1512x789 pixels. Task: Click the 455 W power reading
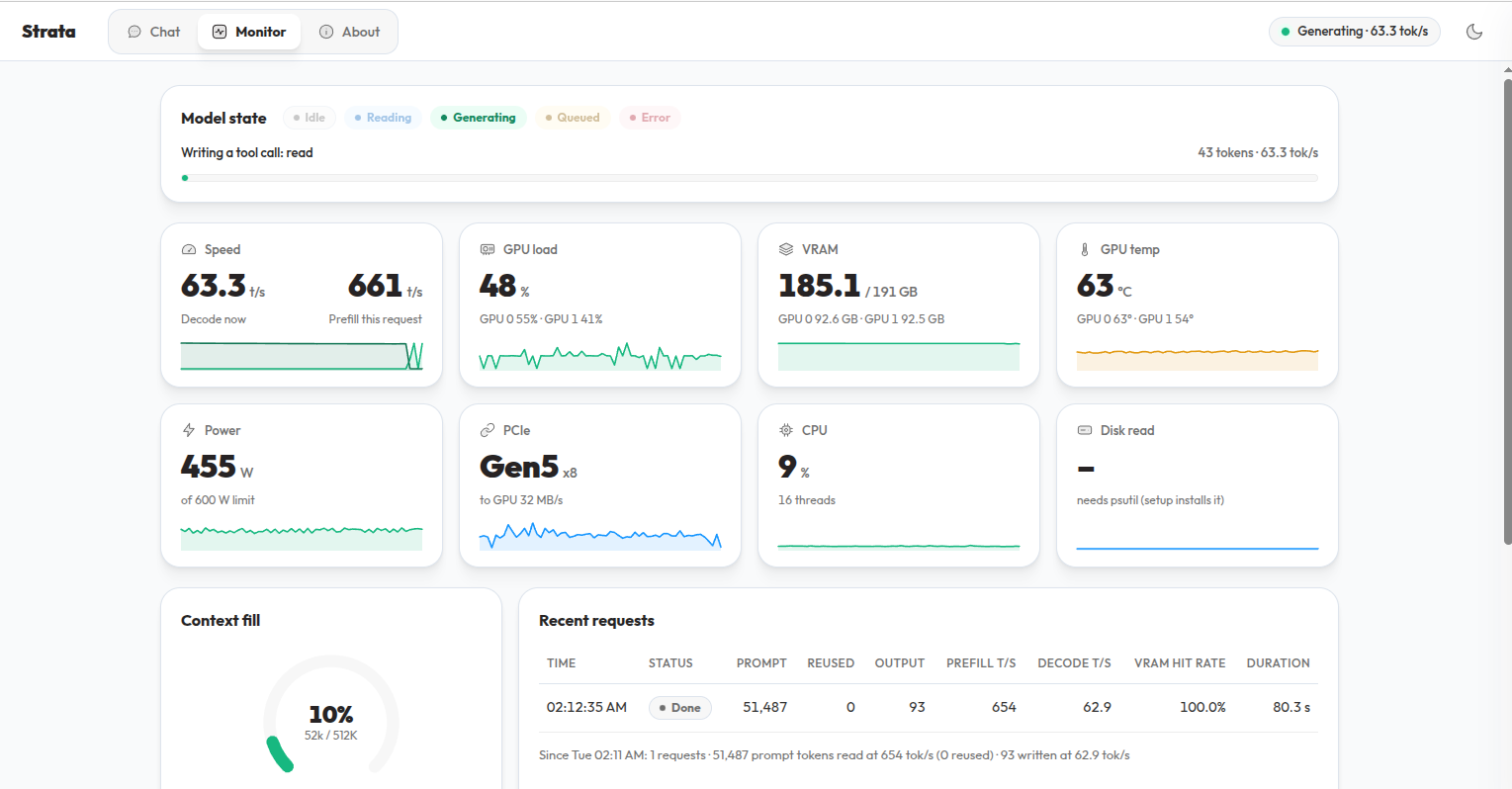pos(217,467)
